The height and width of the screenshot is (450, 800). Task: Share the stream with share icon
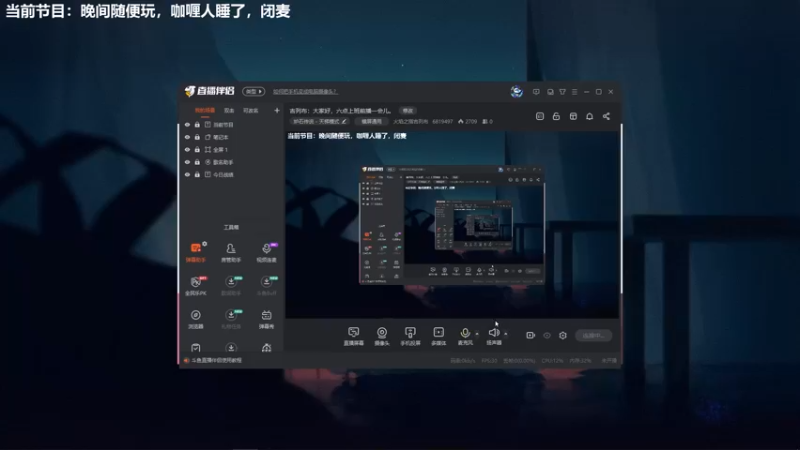(606, 116)
